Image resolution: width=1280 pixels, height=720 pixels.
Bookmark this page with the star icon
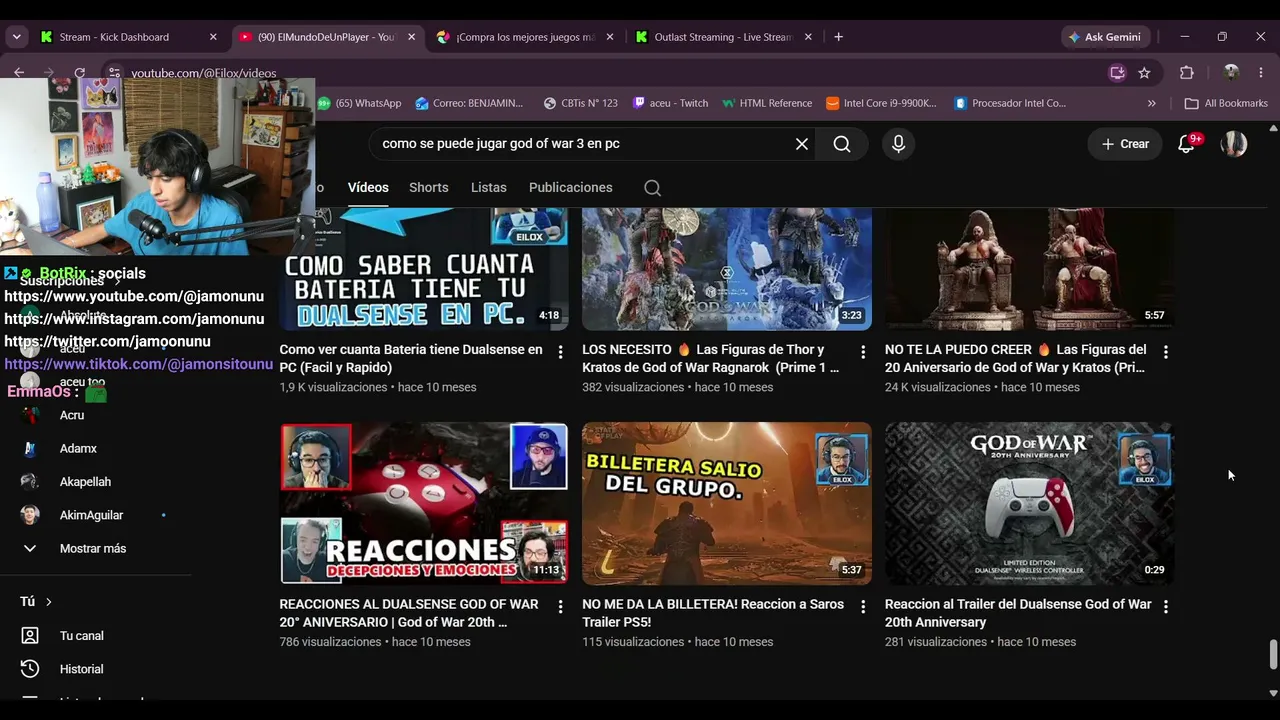tap(1144, 73)
